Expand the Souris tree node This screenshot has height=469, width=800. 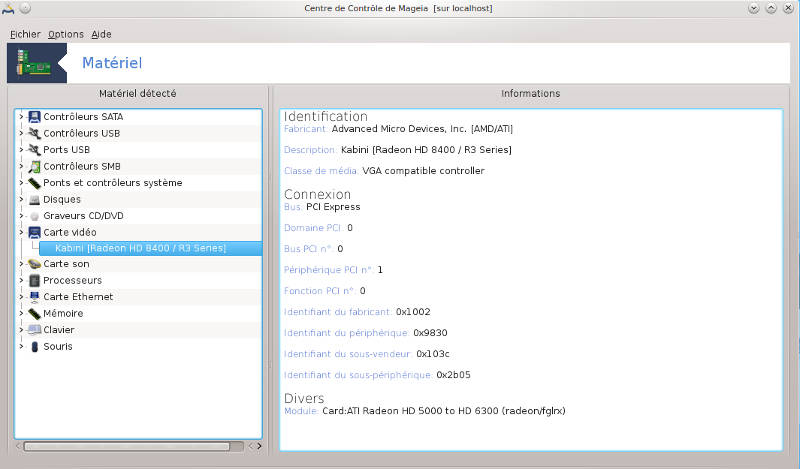coord(21,347)
